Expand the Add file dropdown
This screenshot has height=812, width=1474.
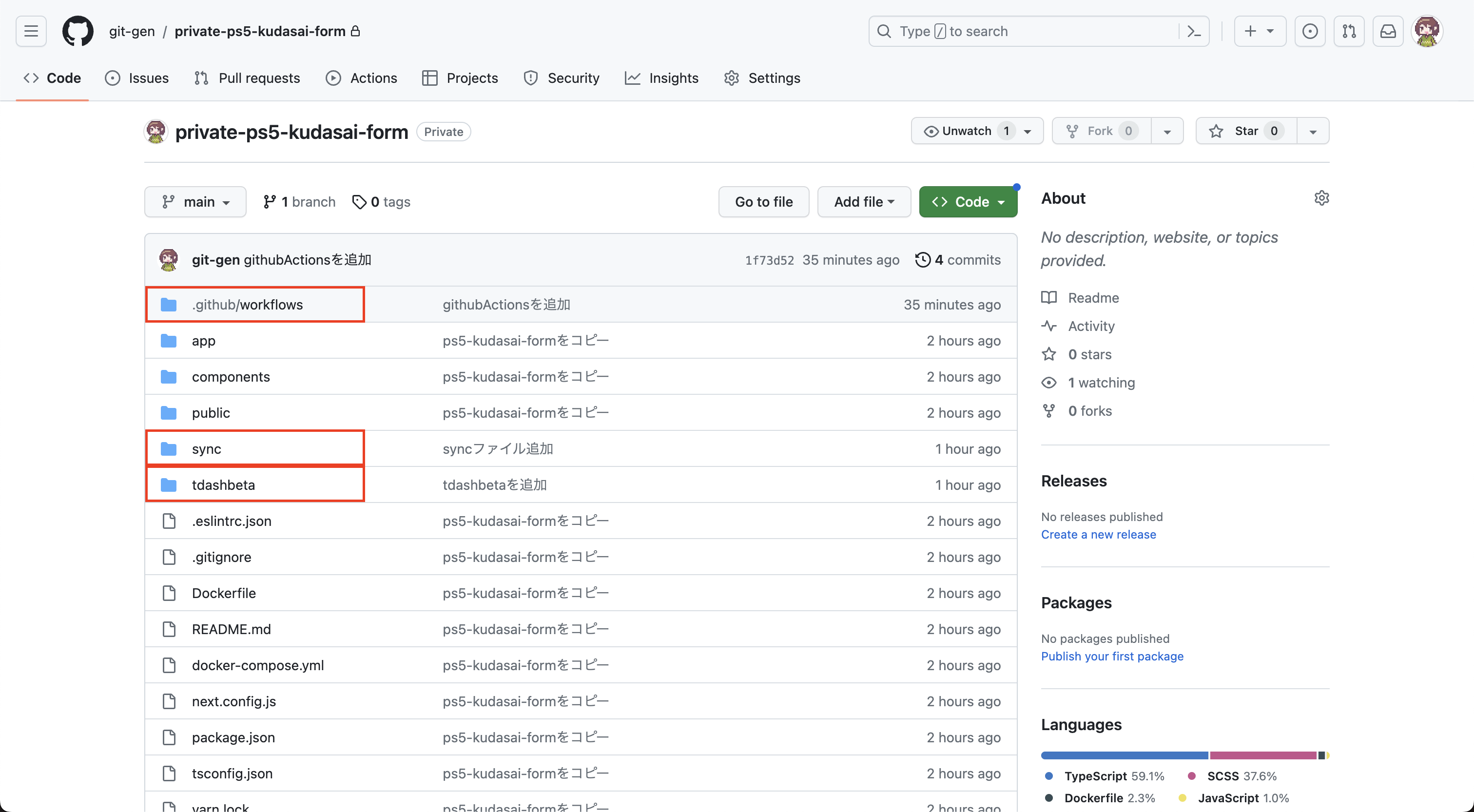(x=863, y=202)
